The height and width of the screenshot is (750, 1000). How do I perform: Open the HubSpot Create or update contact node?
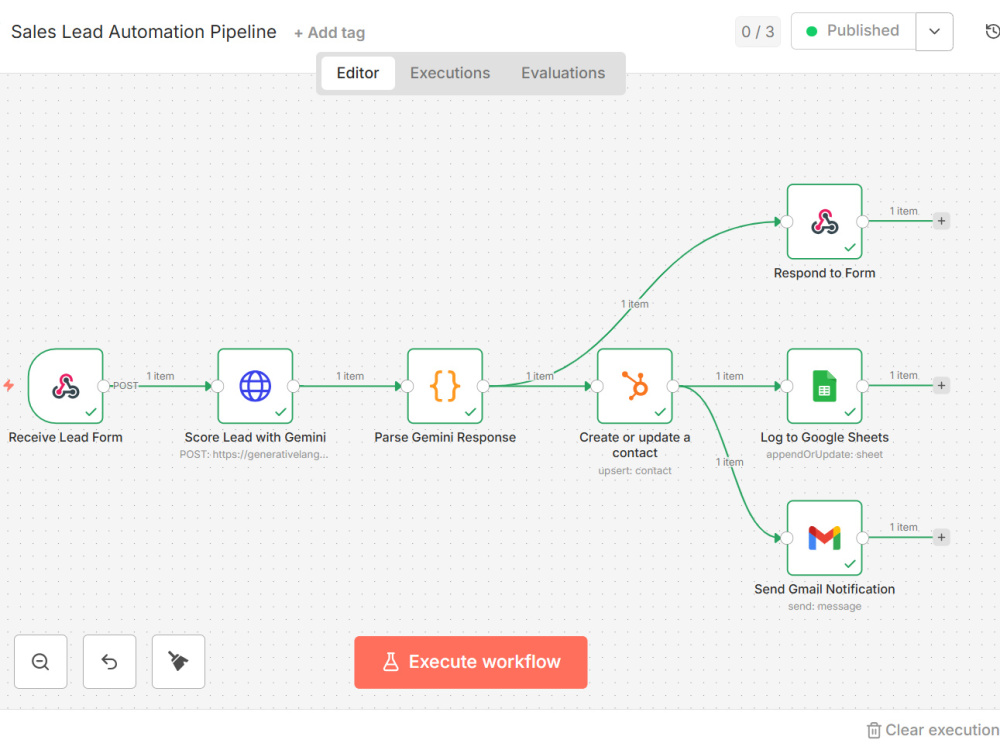point(635,386)
